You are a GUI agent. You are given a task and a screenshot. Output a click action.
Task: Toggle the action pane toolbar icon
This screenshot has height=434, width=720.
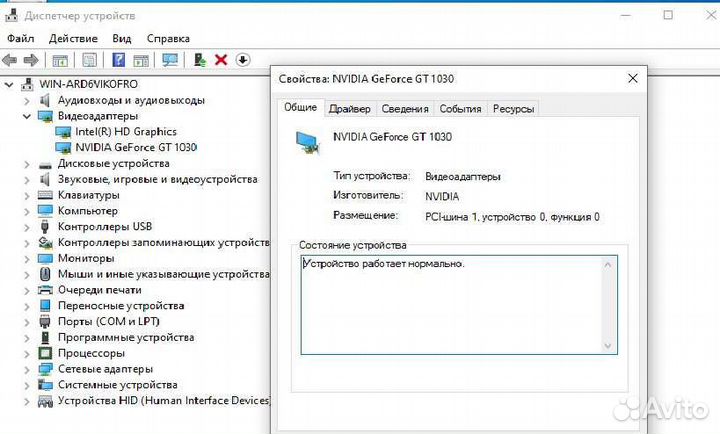141,60
